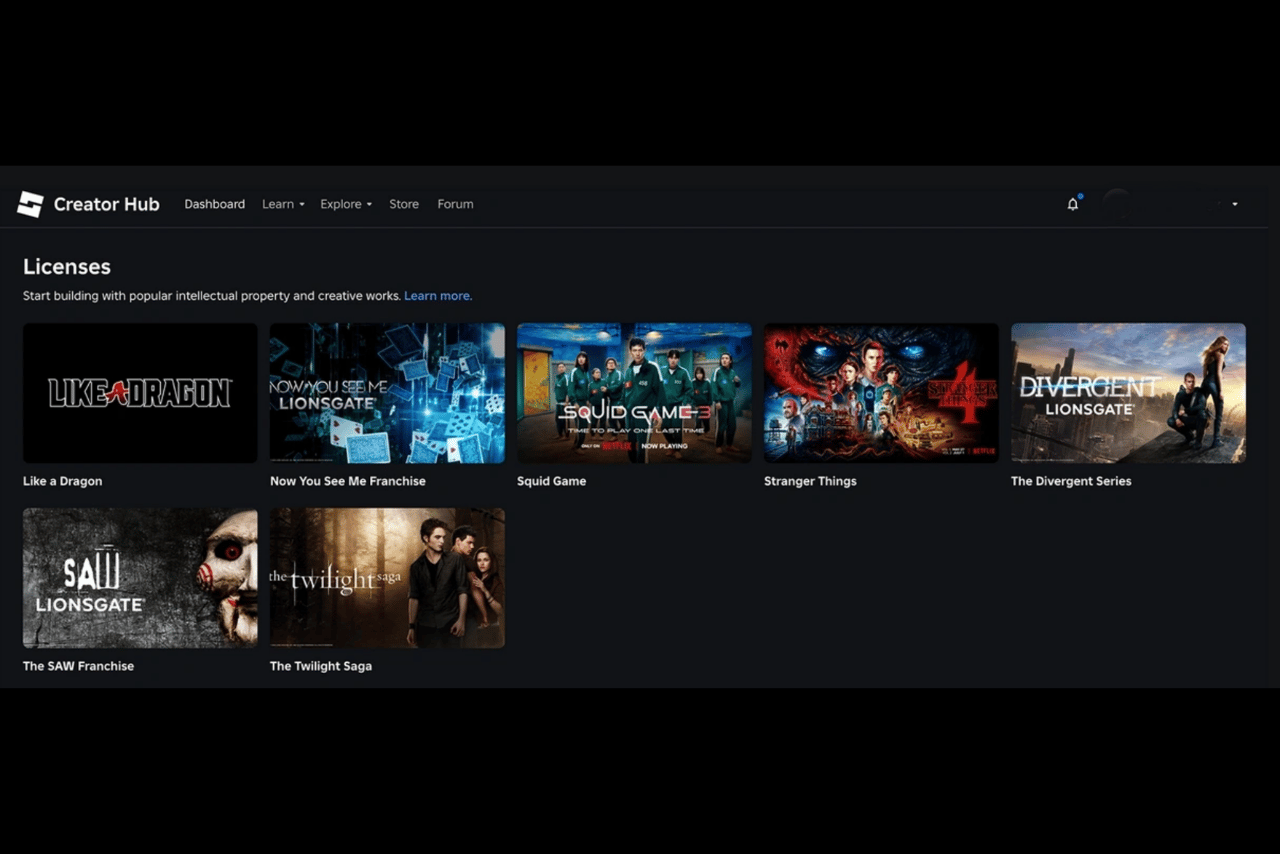Click the 'Now You See Me Franchise' caption

coord(348,481)
